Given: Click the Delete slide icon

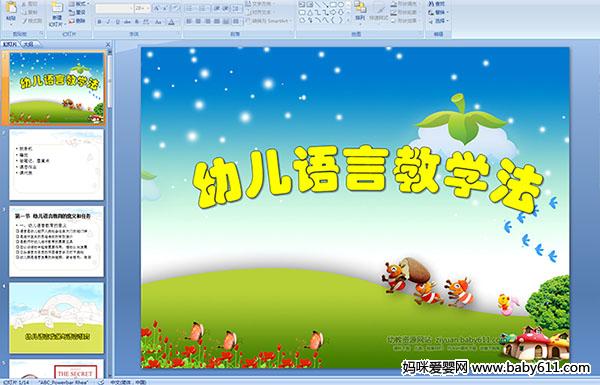Looking at the screenshot, I should pyautogui.click(x=77, y=21).
